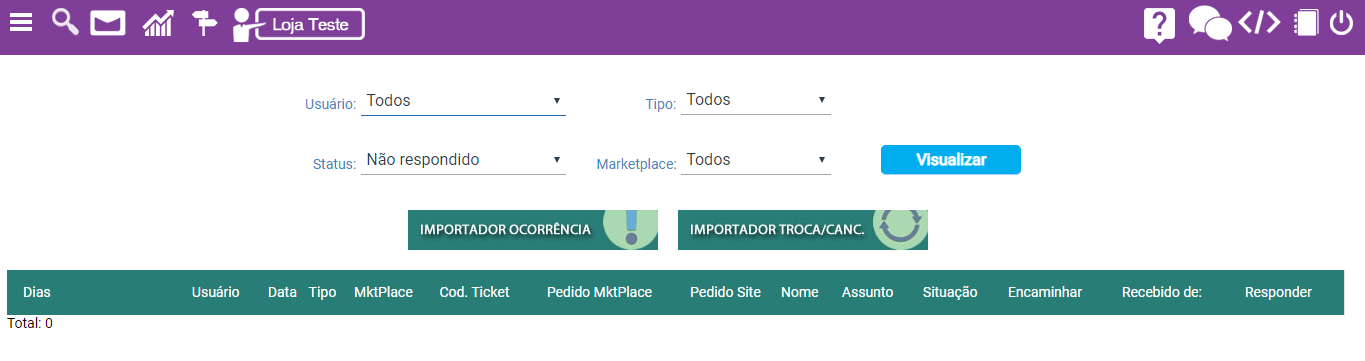Screen dimensions: 1365x361
Task: Open the Status dropdown set to Não respondido
Action: pos(463,160)
